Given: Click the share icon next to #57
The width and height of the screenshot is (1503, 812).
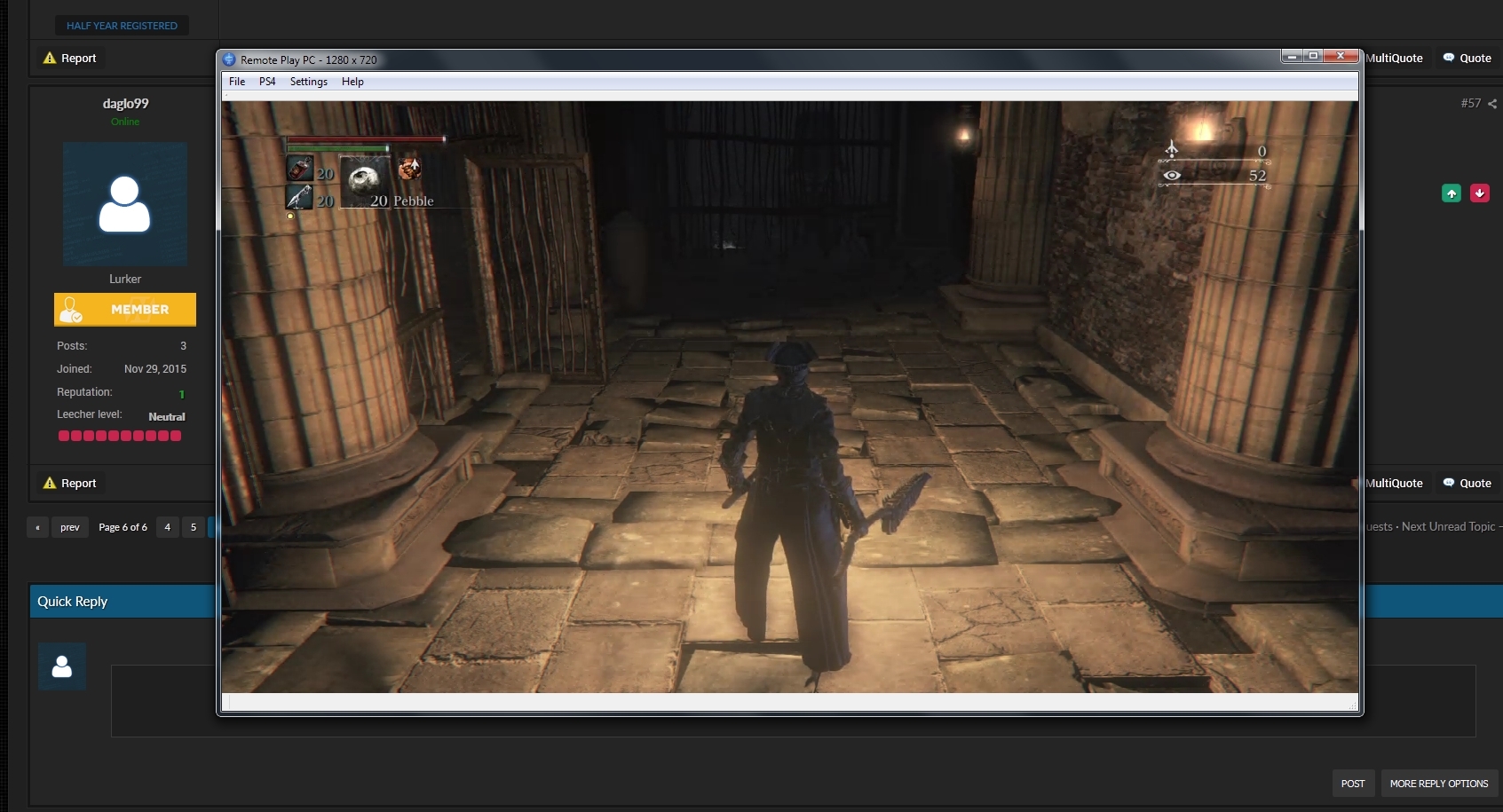Looking at the screenshot, I should 1492,104.
